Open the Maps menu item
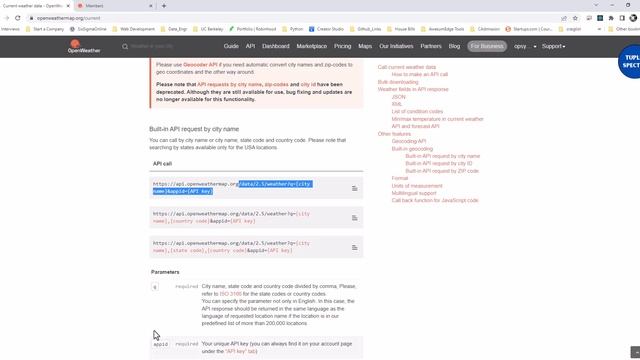 [365, 47]
